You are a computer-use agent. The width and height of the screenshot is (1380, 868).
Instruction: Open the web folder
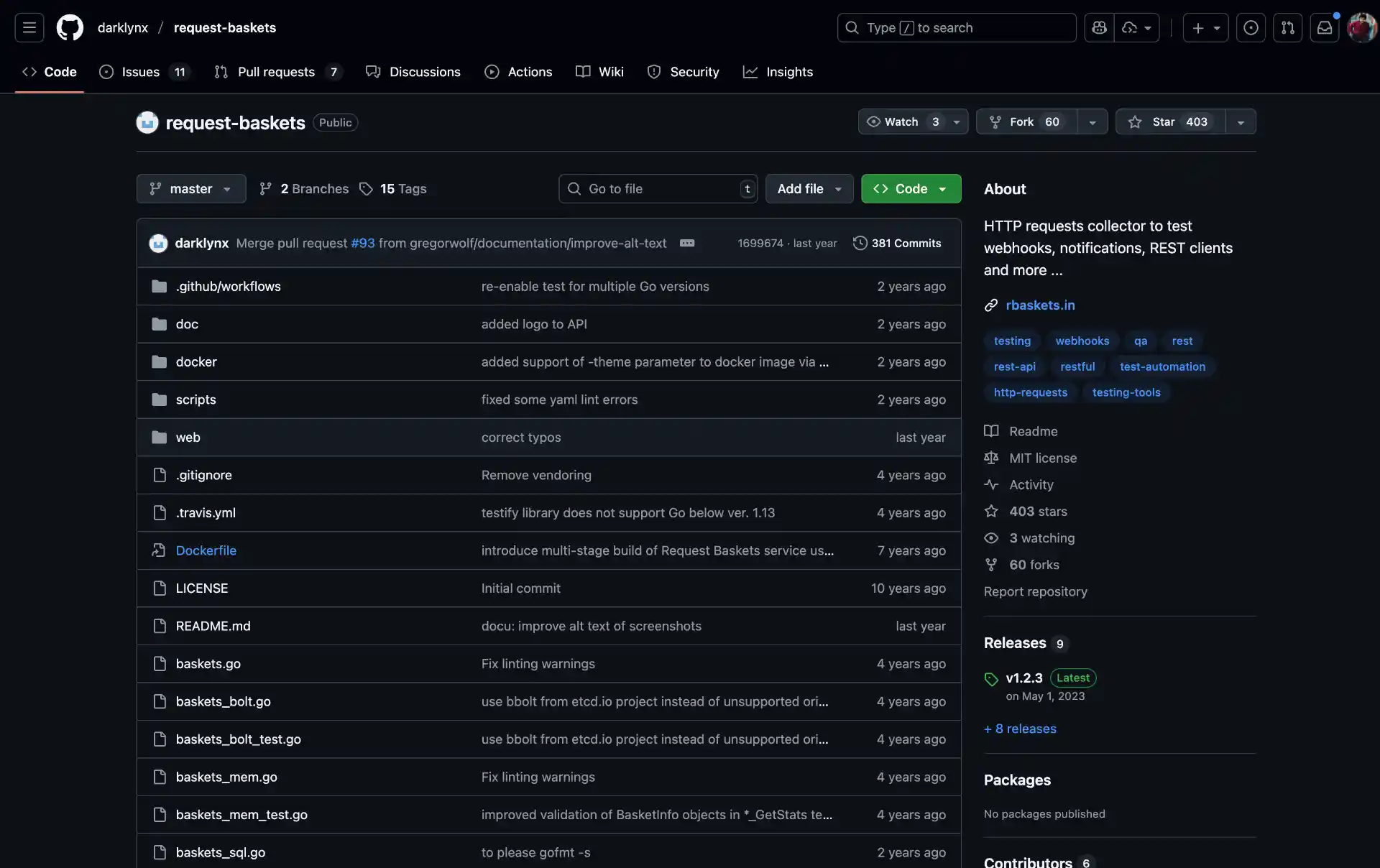188,437
